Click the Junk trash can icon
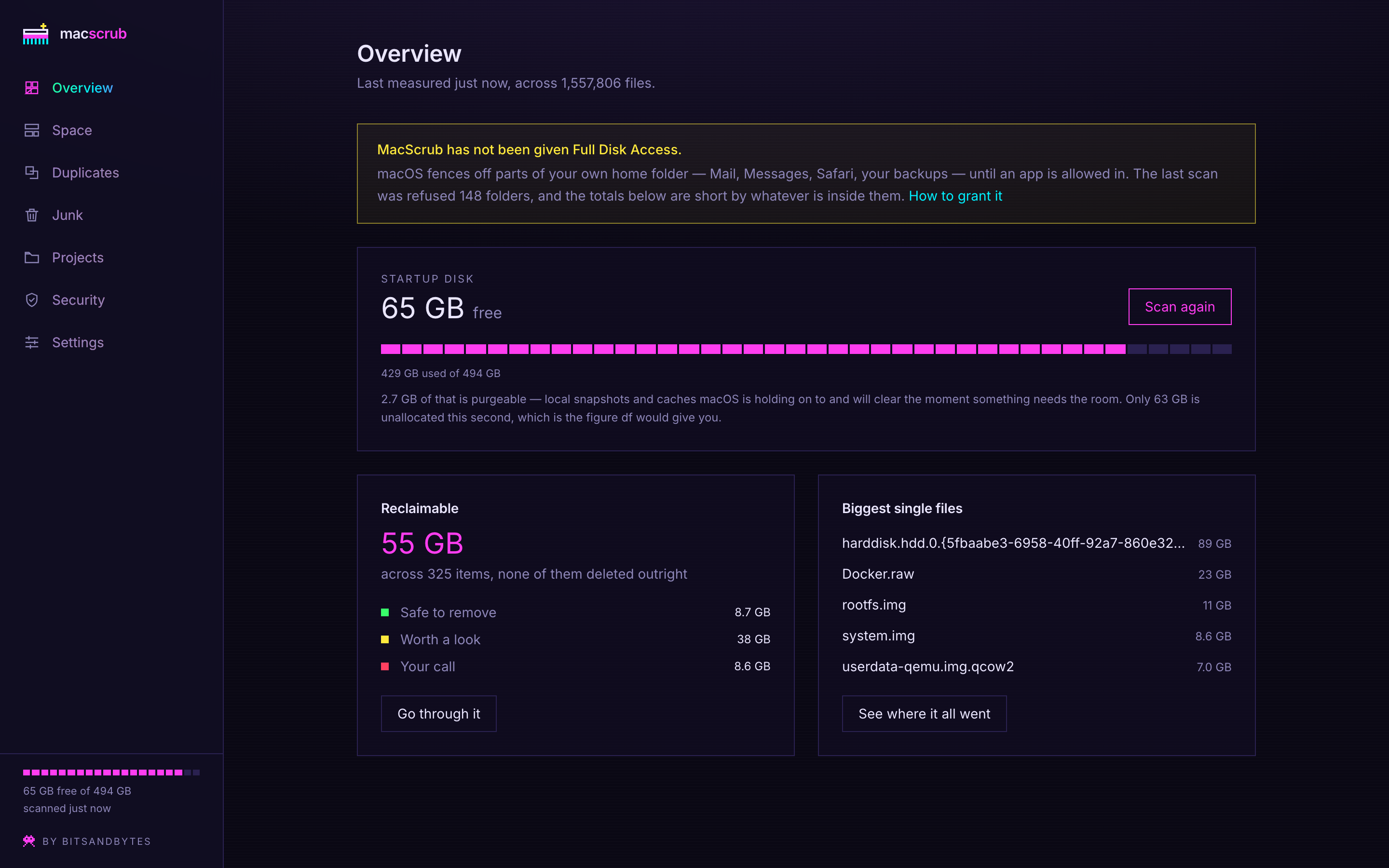Screen dimensions: 1389x868 click(x=31, y=215)
